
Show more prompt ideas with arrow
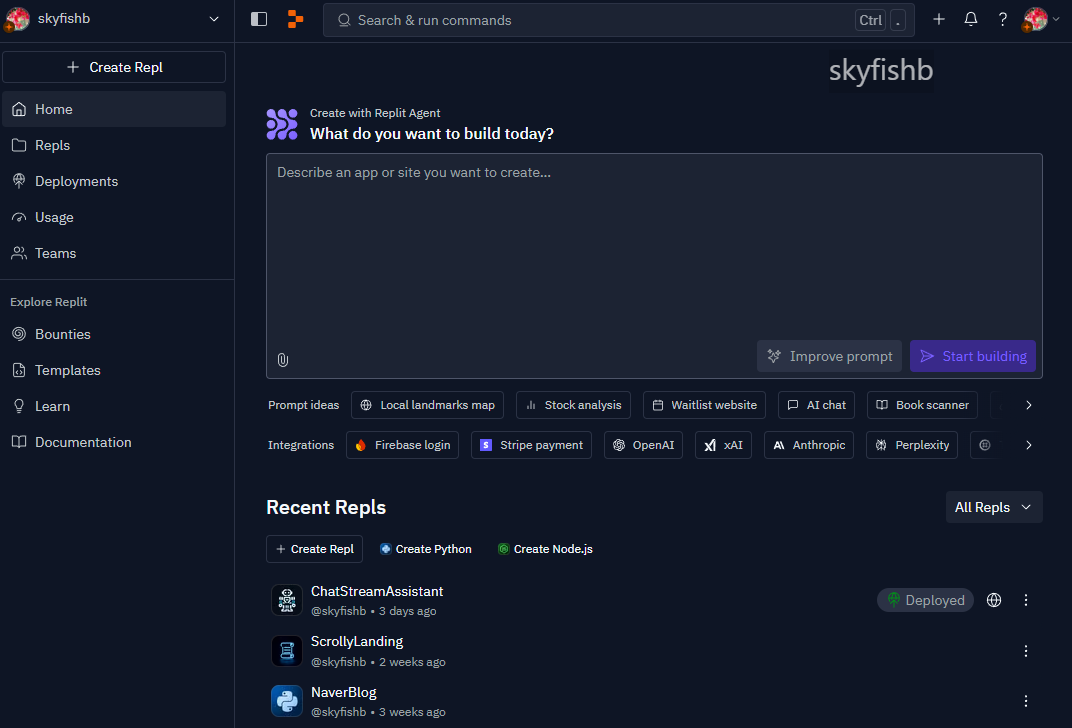1028,405
